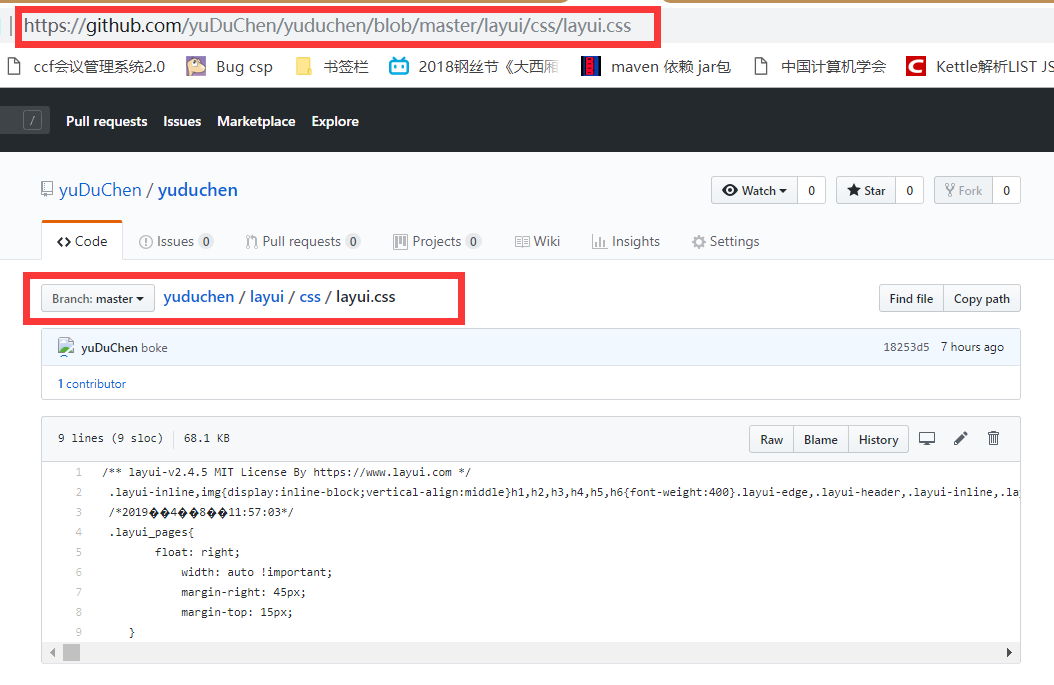Open Marketplace in header
1054x685 pixels.
(x=256, y=121)
